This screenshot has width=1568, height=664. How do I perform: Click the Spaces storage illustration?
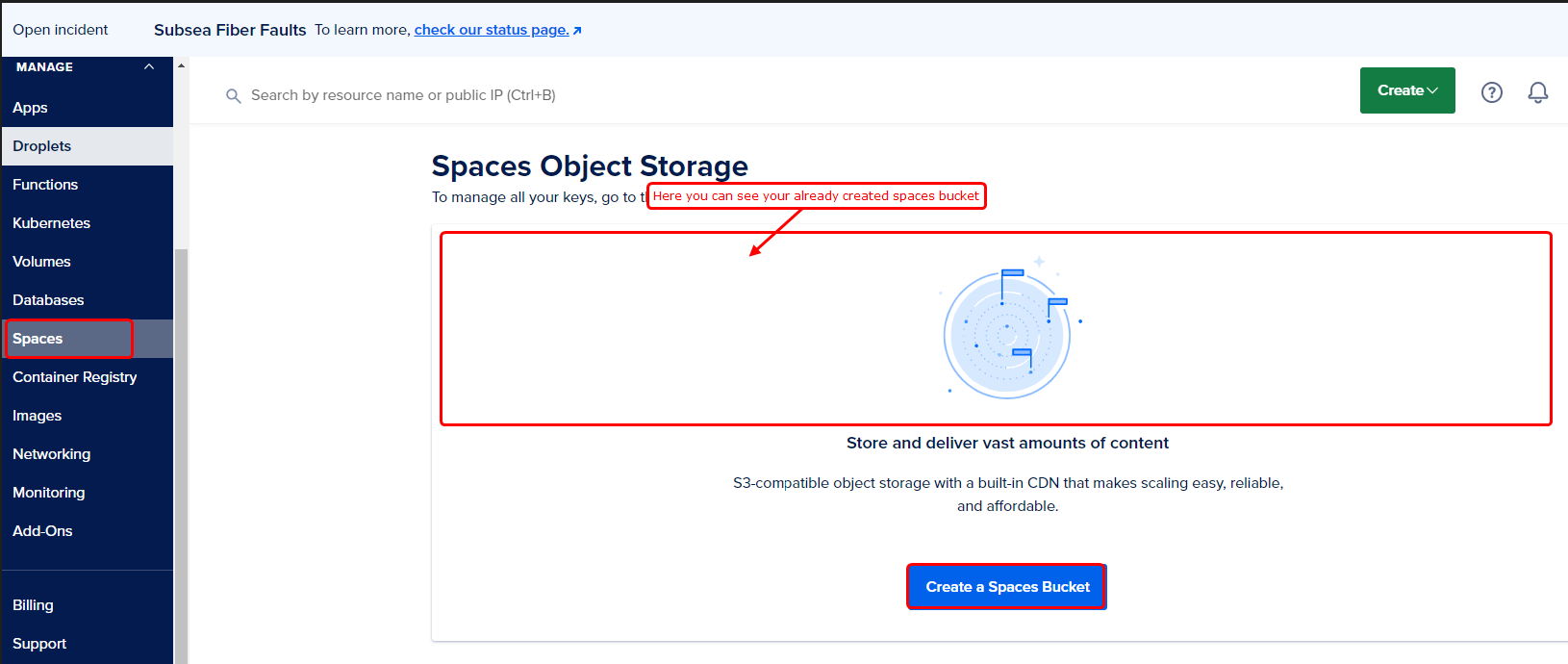(x=1007, y=330)
